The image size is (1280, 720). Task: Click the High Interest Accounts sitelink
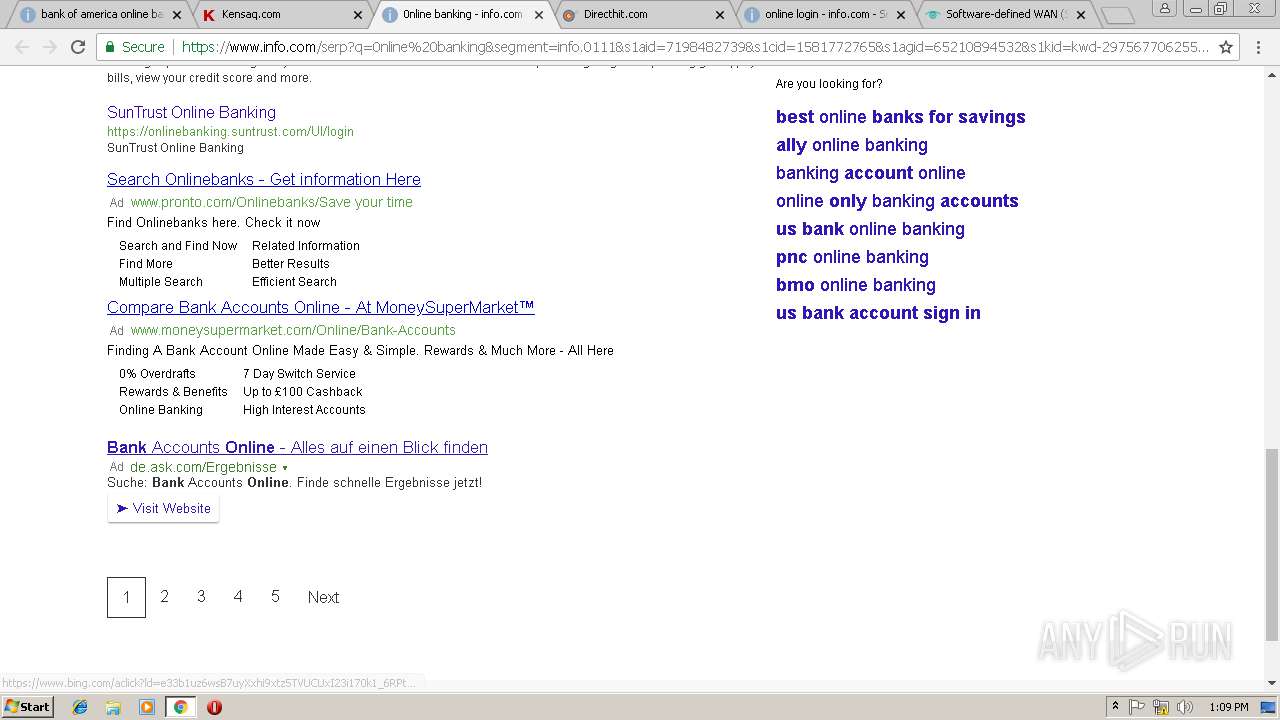pyautogui.click(x=304, y=409)
